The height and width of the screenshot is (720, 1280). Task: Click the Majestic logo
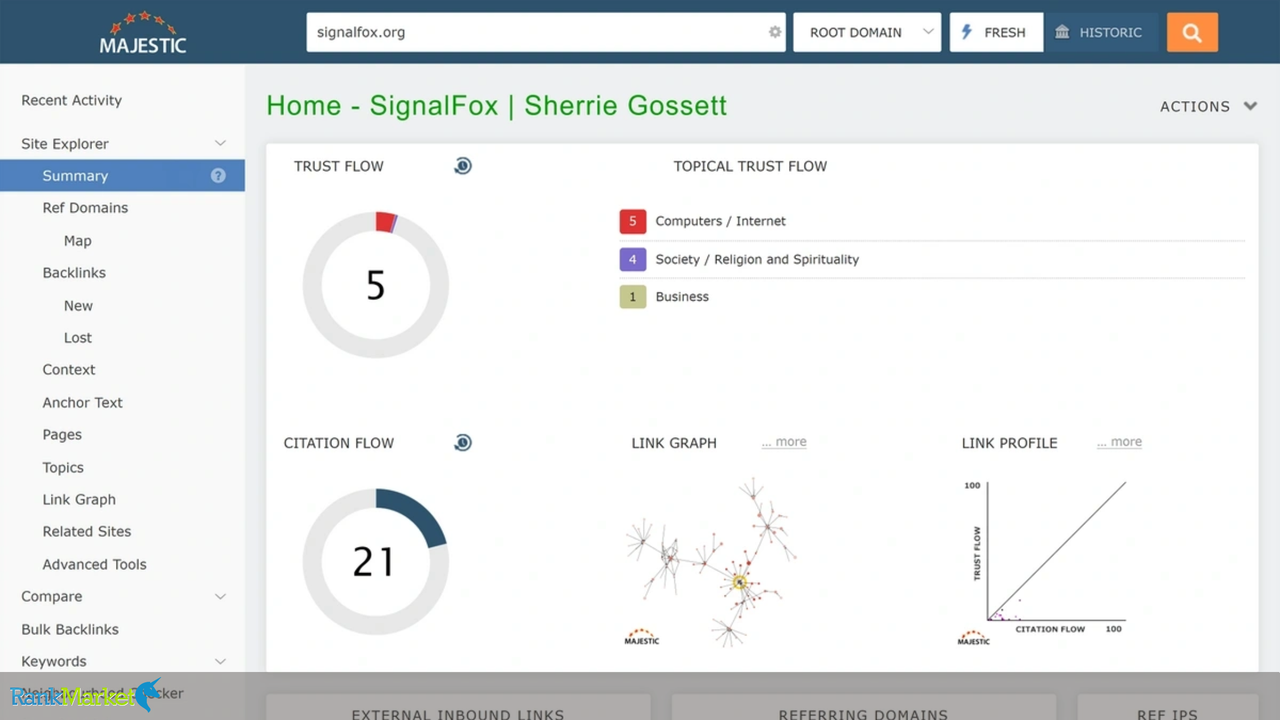pos(143,32)
